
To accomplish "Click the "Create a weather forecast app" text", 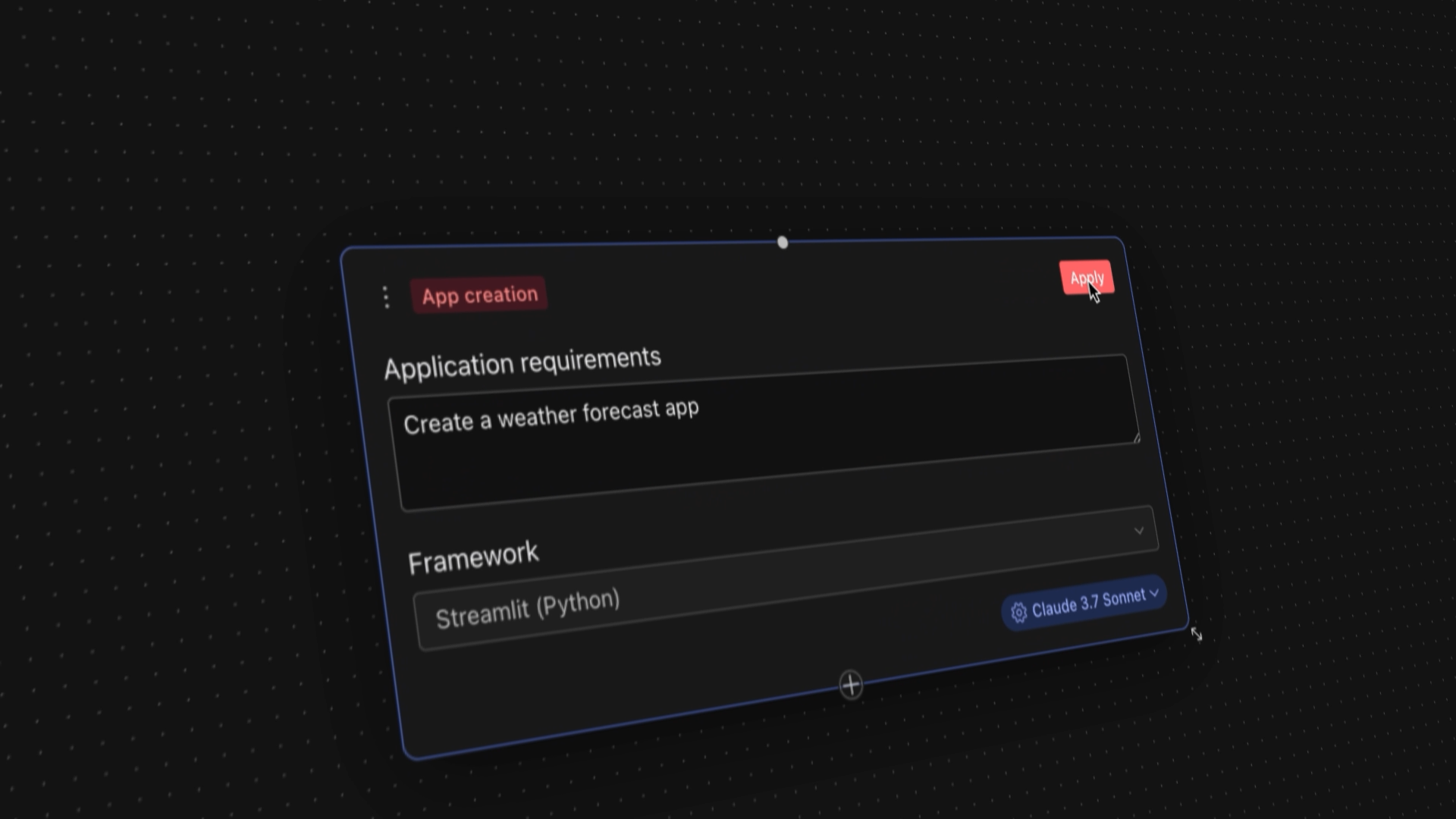I will pos(551,416).
